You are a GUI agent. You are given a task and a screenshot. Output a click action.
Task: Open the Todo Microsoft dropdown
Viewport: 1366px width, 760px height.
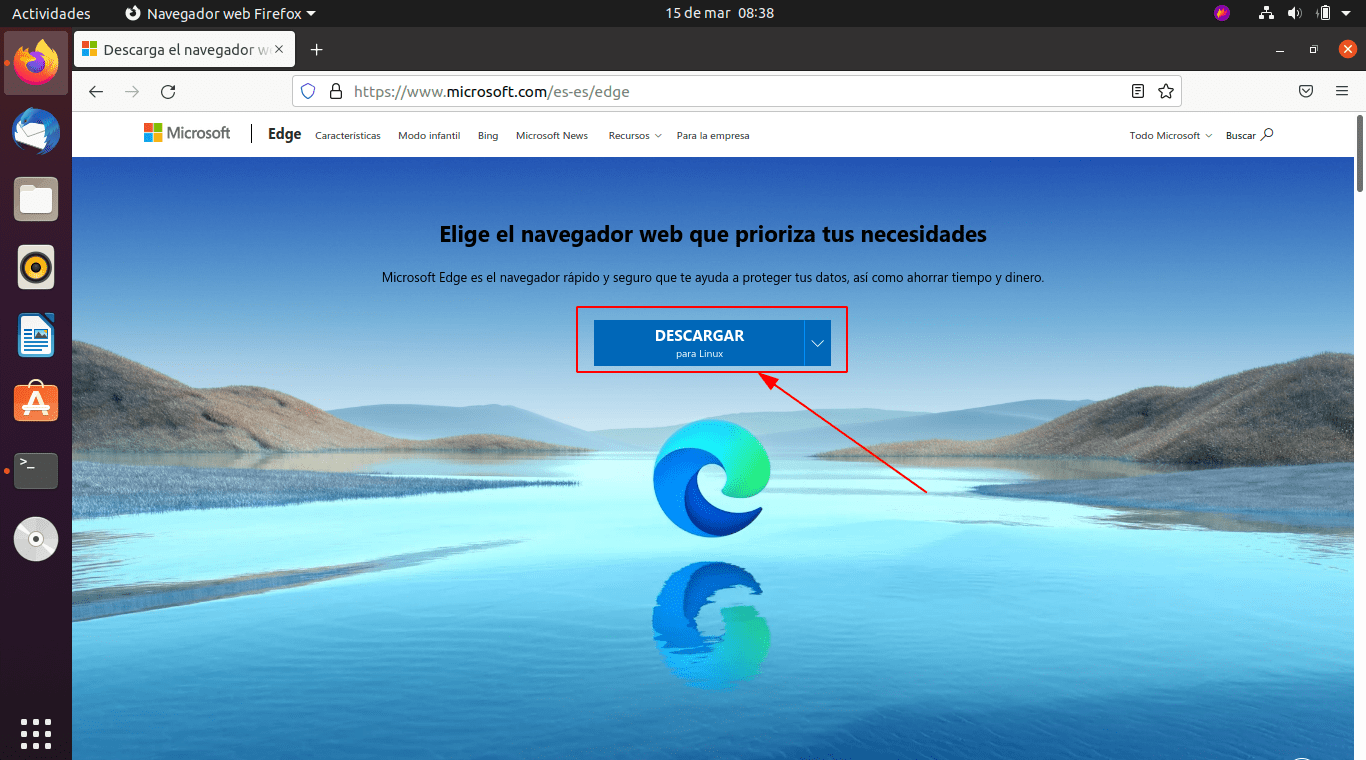[1168, 135]
